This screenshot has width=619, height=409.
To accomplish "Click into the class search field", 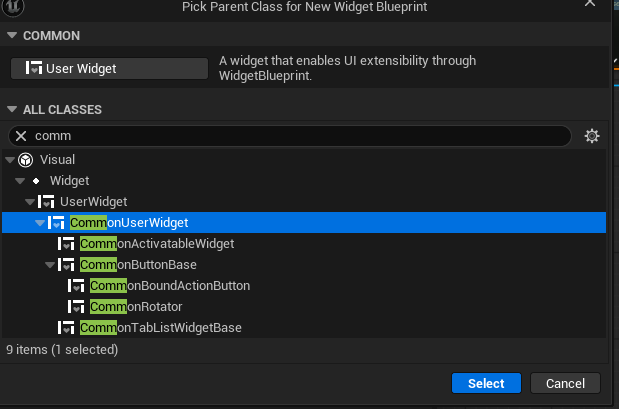I will pos(300,136).
